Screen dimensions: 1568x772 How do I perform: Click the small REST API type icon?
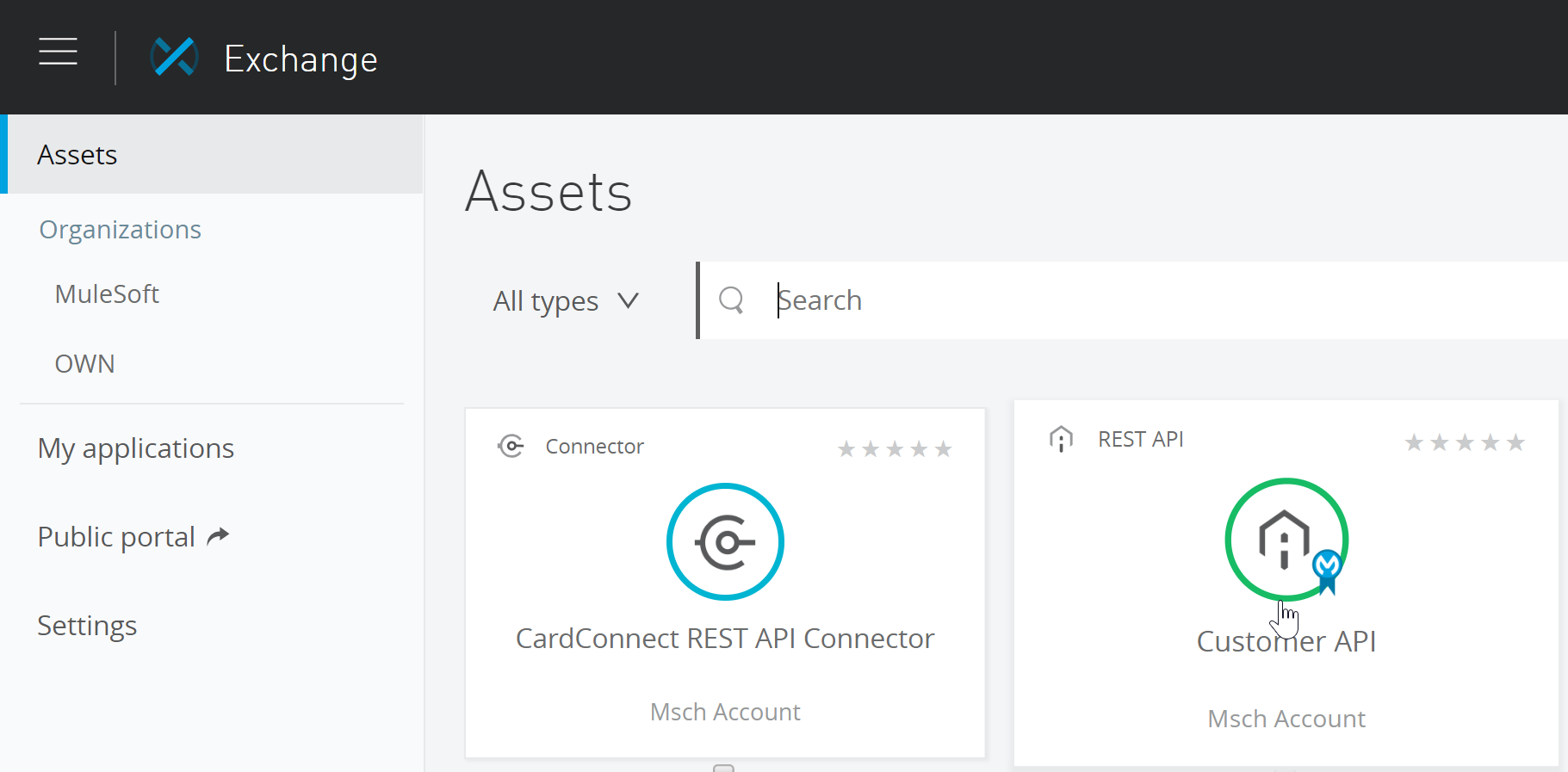tap(1061, 439)
